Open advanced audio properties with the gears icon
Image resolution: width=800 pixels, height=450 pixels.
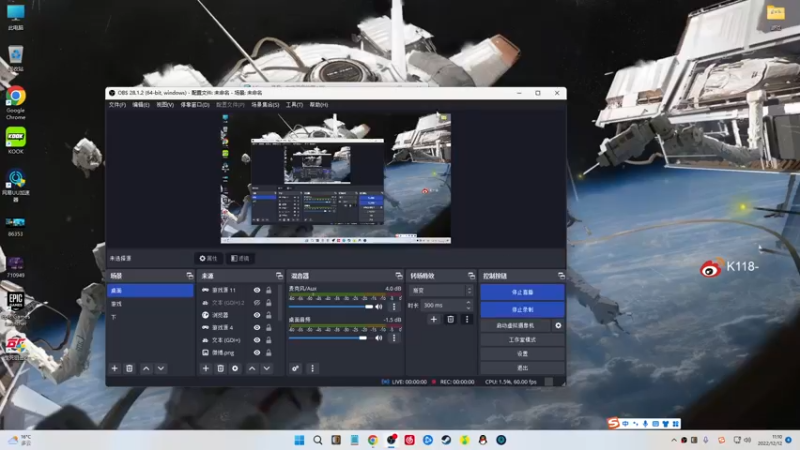[295, 368]
